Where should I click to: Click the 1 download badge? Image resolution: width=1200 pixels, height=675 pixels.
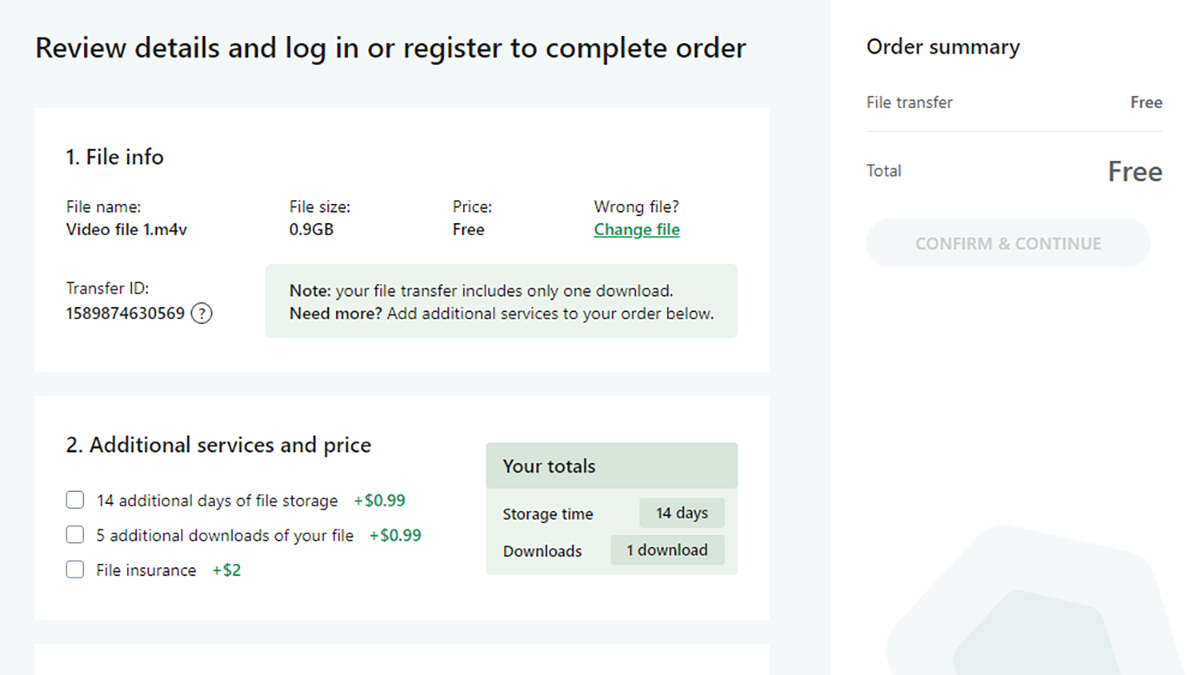pos(667,550)
